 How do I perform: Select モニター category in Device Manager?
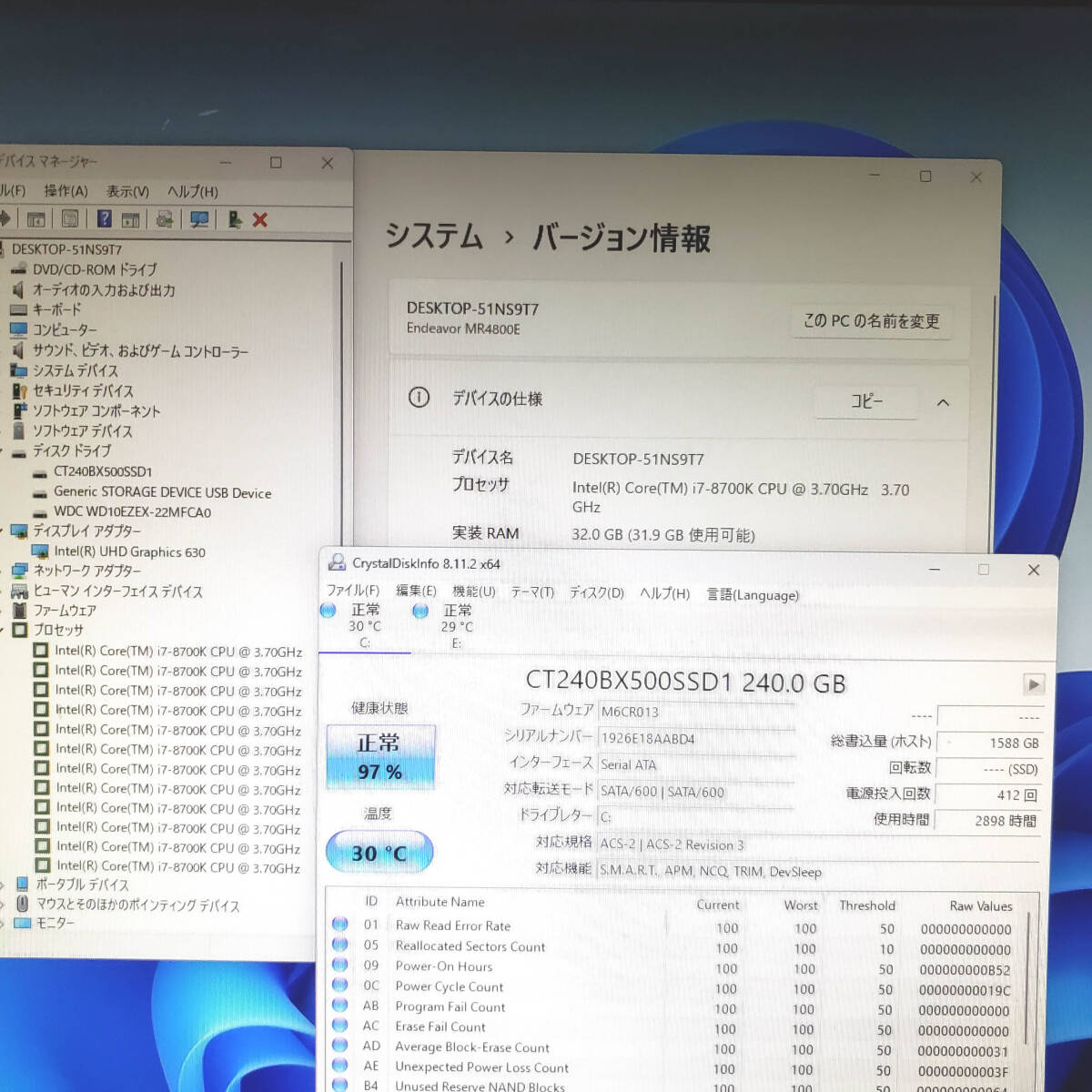click(55, 923)
